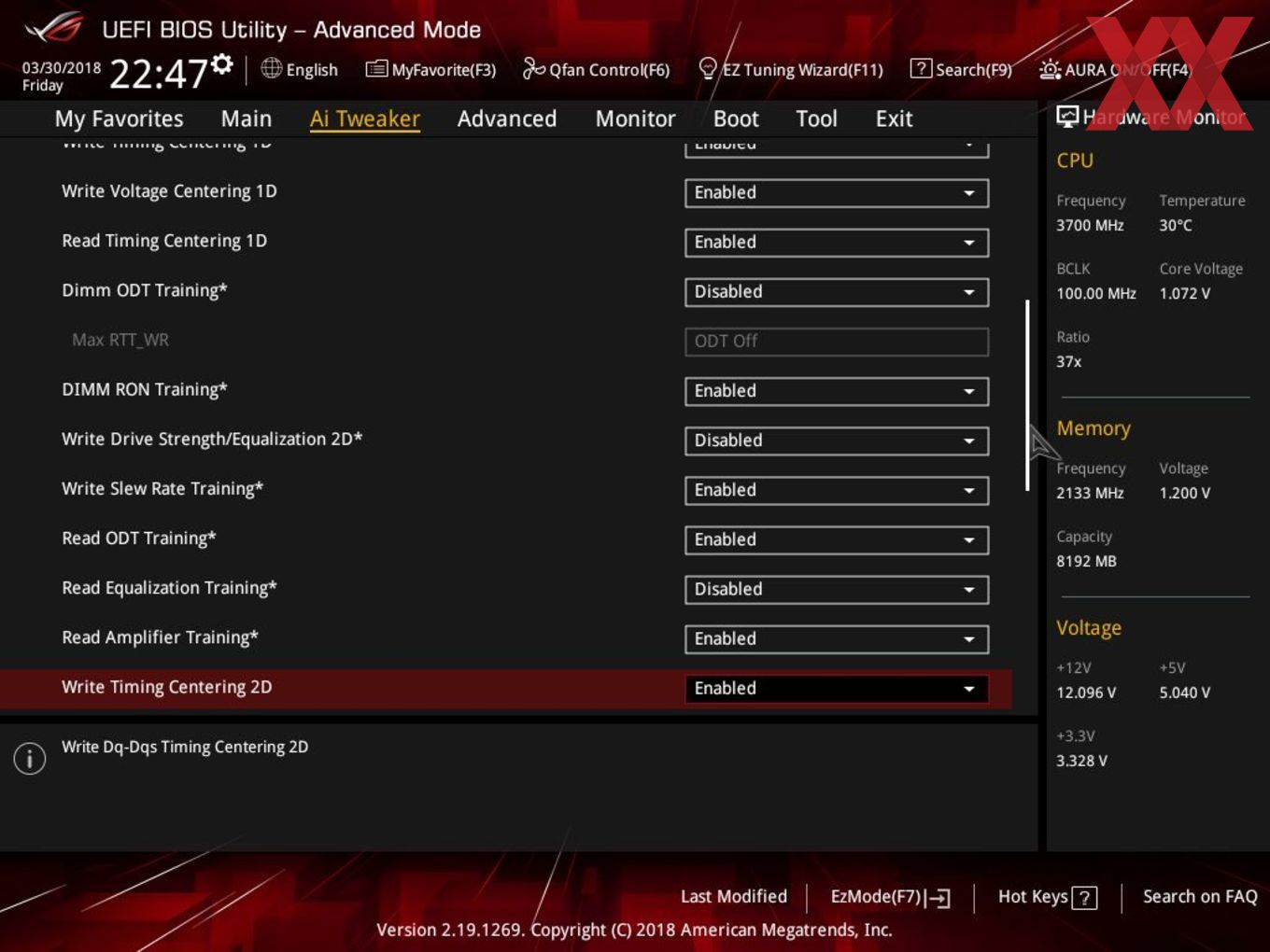Click memory Capacity value 8192 MB
The height and width of the screenshot is (952, 1270).
click(x=1086, y=561)
